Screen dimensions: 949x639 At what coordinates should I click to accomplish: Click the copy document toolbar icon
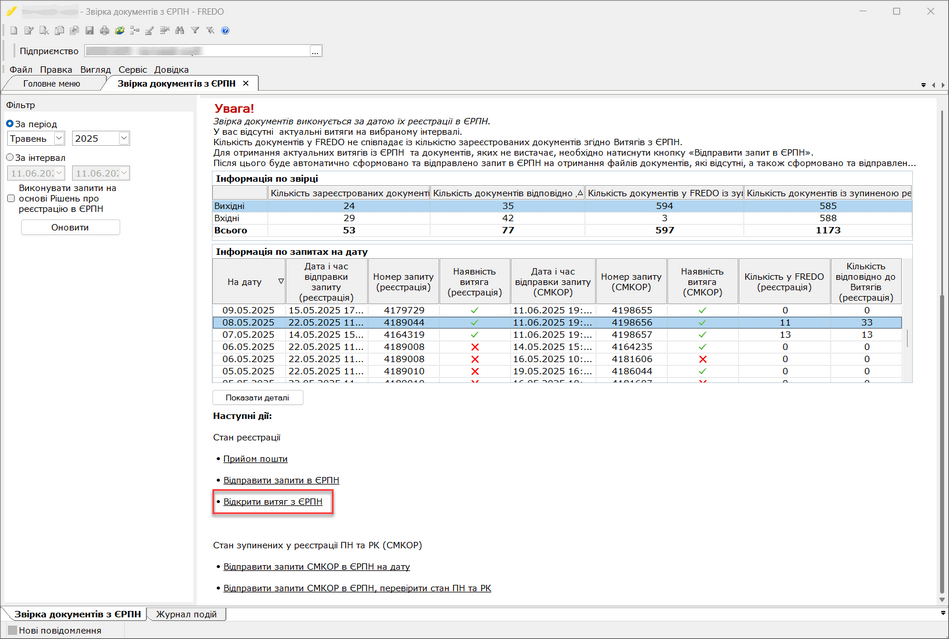(59, 30)
